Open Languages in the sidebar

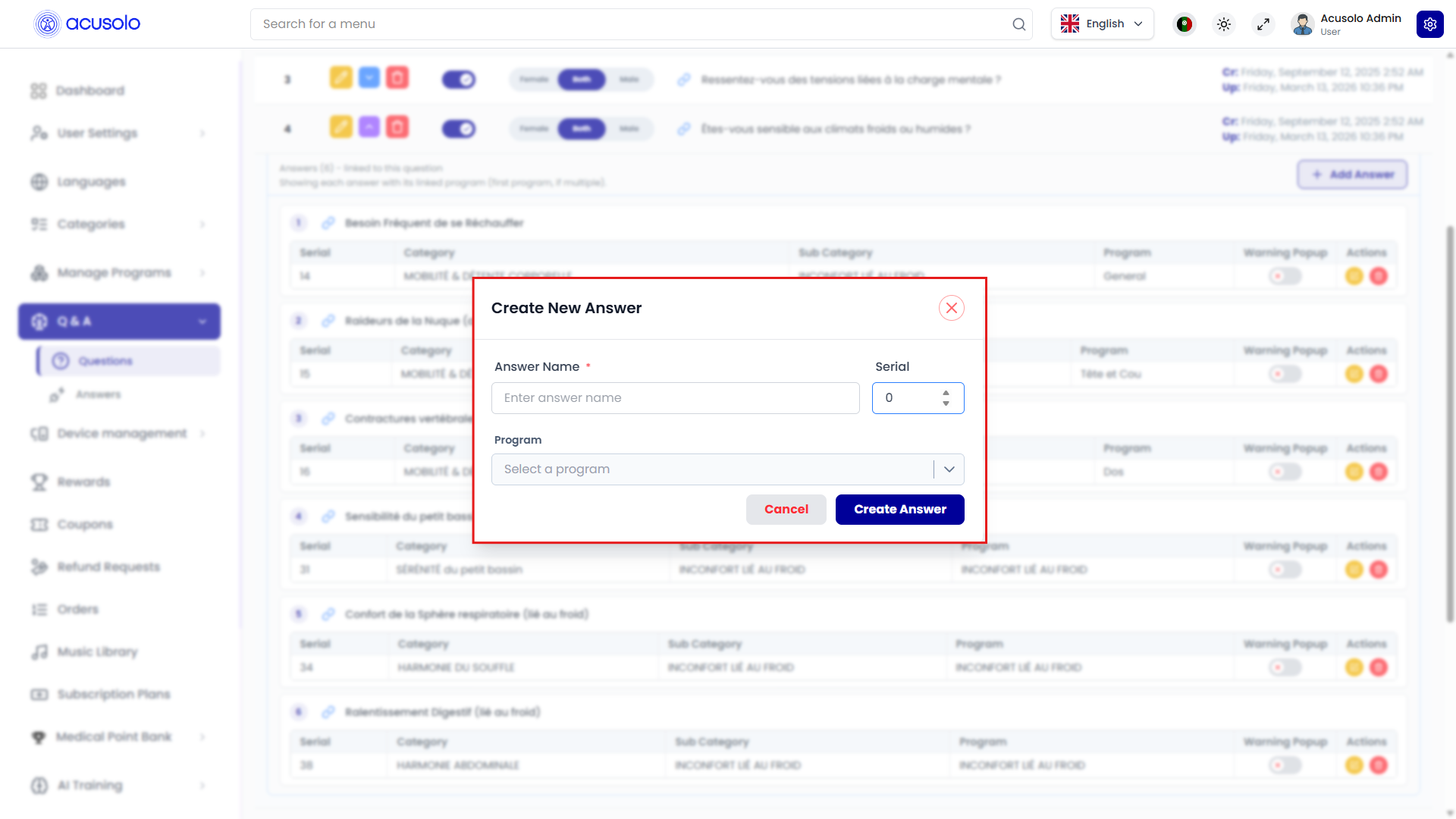119,182
